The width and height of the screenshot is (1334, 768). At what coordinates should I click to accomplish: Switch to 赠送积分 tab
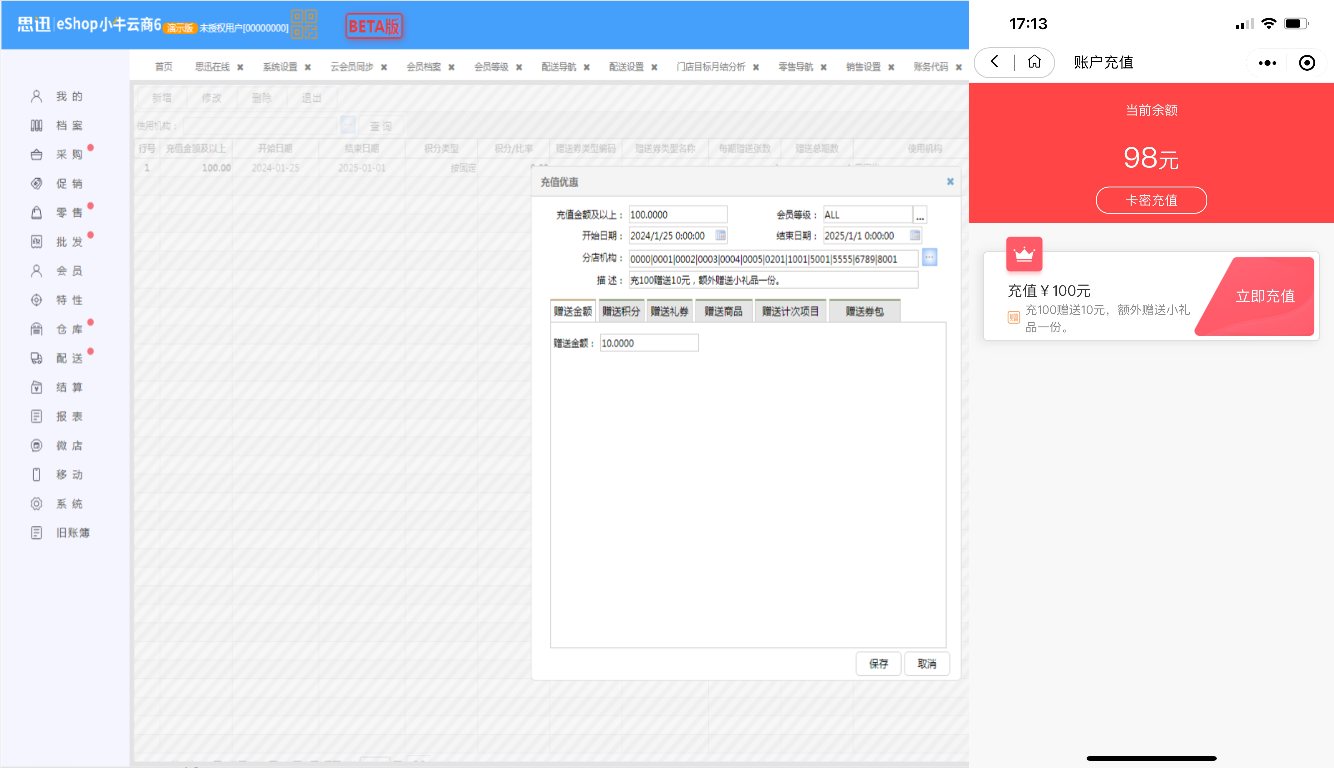click(622, 311)
